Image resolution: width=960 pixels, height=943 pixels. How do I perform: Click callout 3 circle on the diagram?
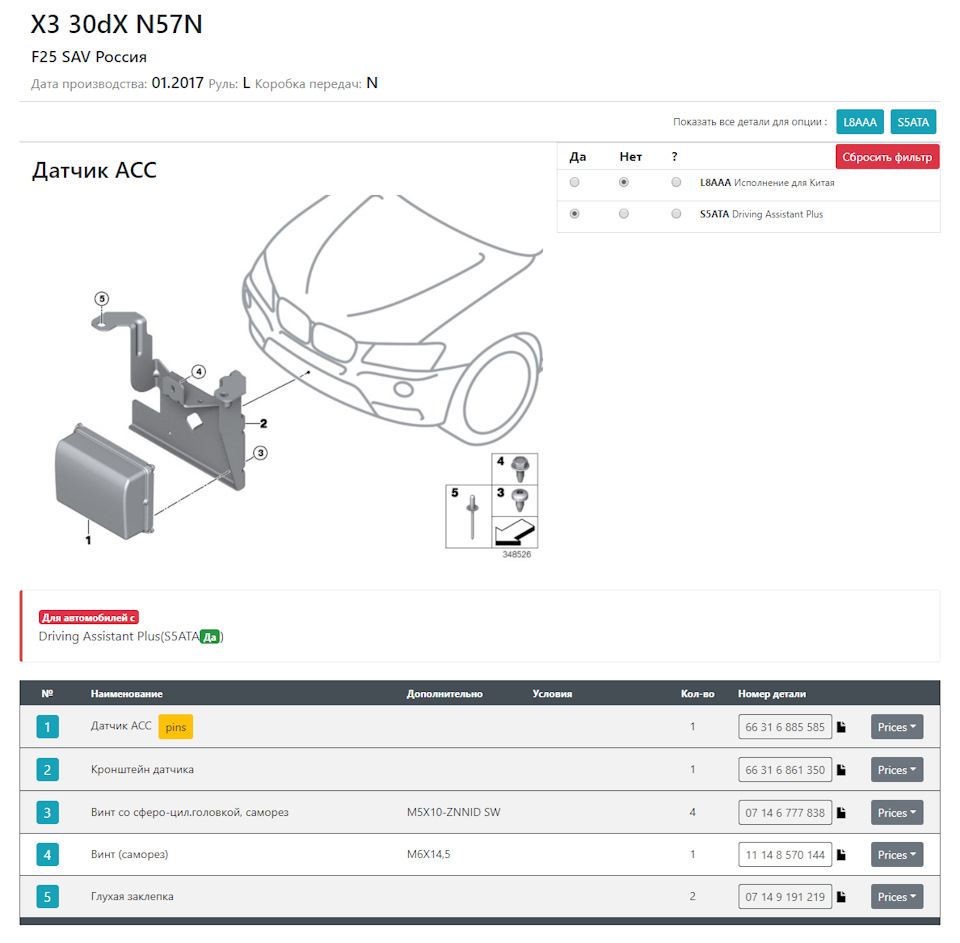tap(260, 453)
